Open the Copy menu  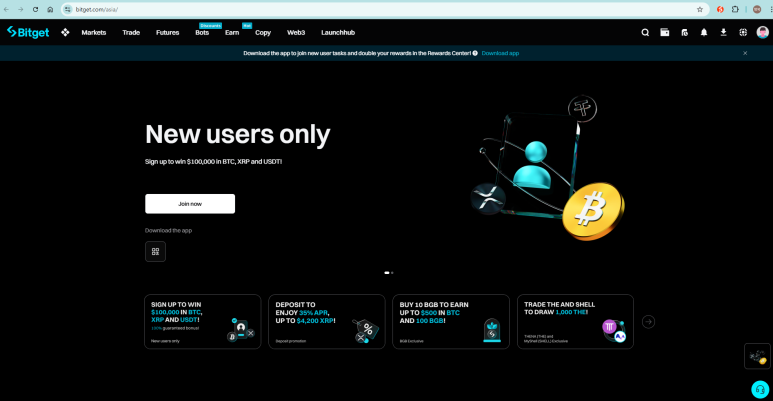click(263, 33)
